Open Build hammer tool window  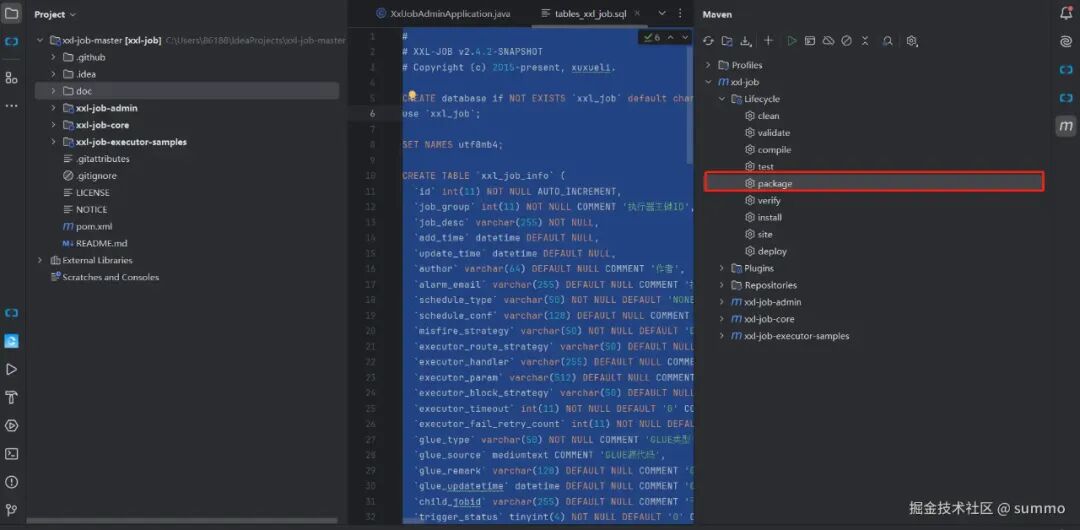(x=12, y=398)
